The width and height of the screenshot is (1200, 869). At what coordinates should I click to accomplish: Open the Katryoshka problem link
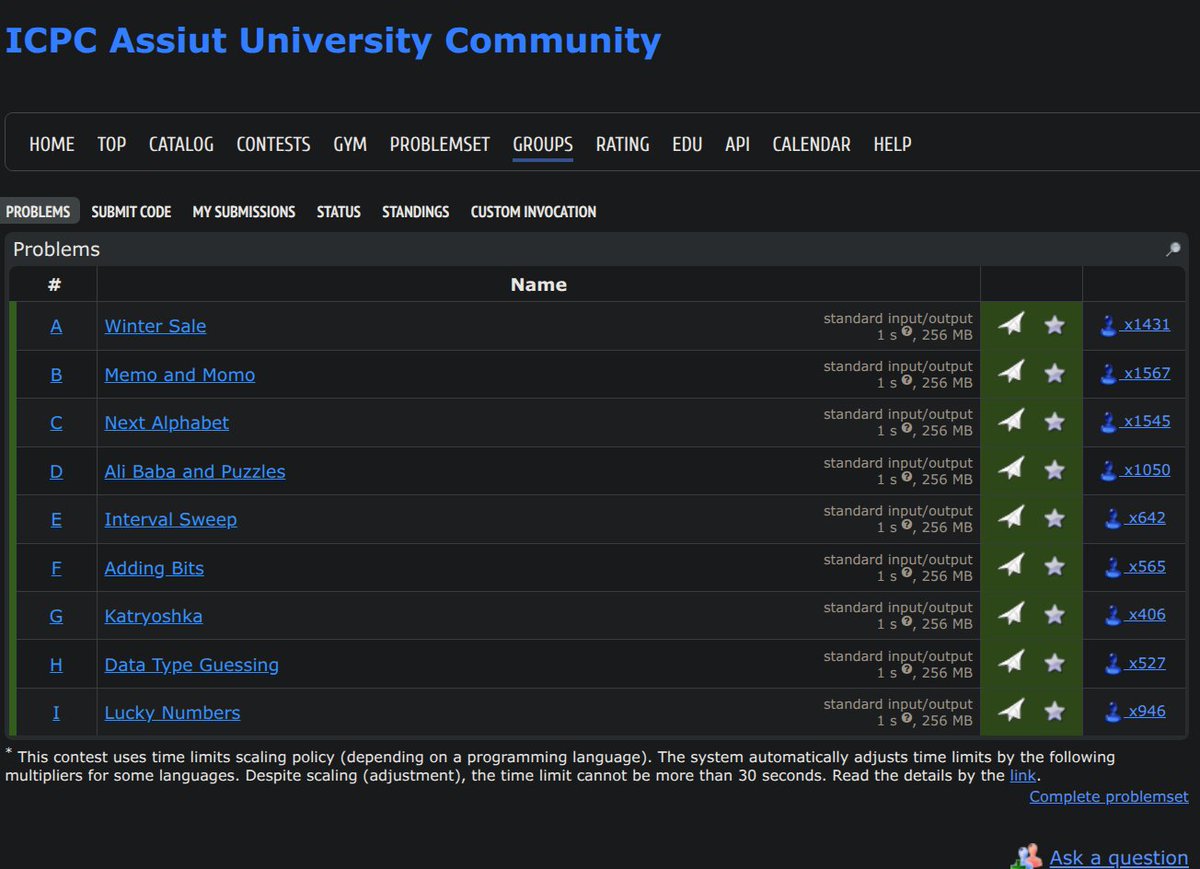[153, 616]
